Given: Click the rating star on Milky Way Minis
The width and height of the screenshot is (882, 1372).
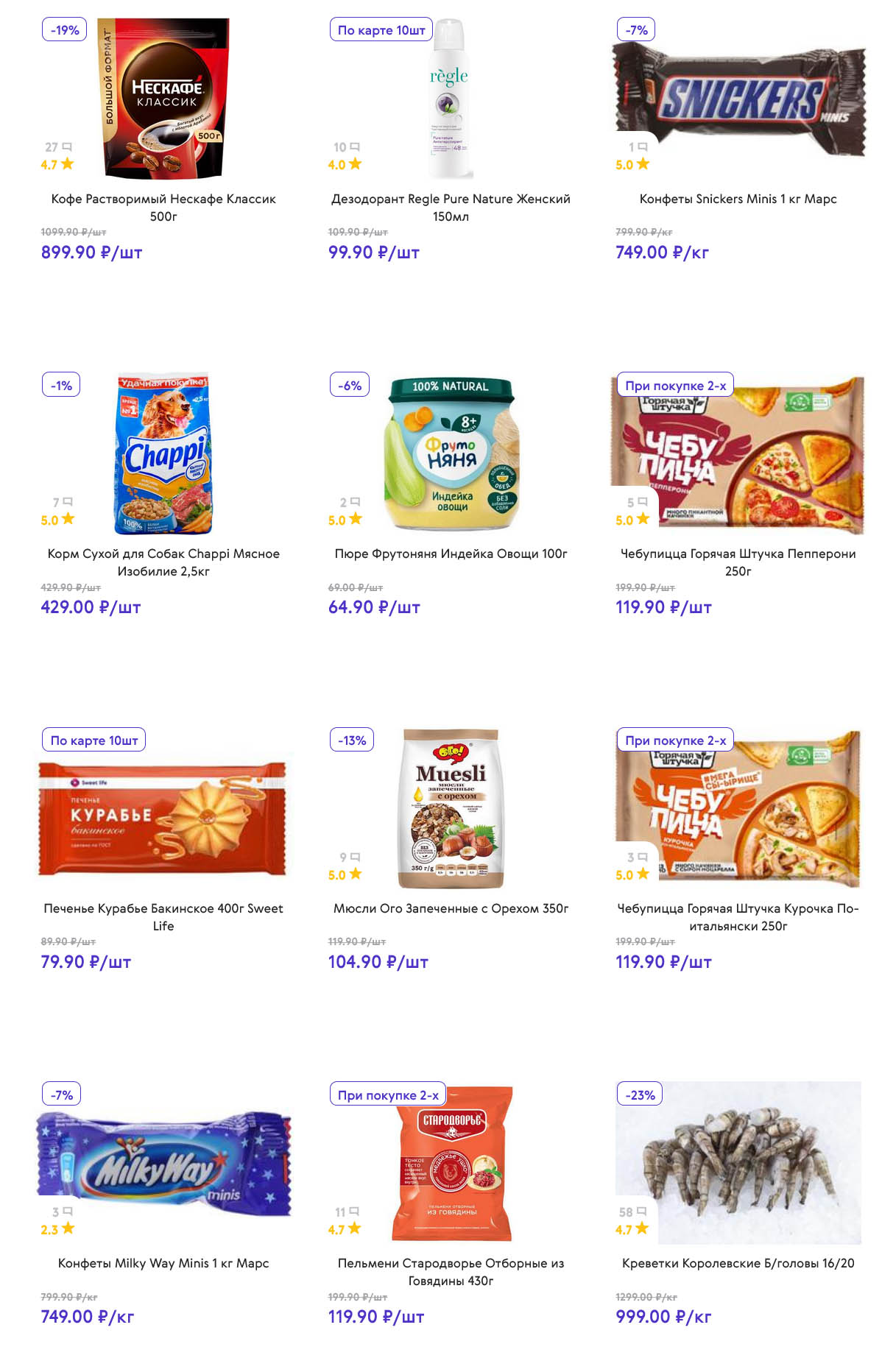Looking at the screenshot, I should coord(68,1228).
